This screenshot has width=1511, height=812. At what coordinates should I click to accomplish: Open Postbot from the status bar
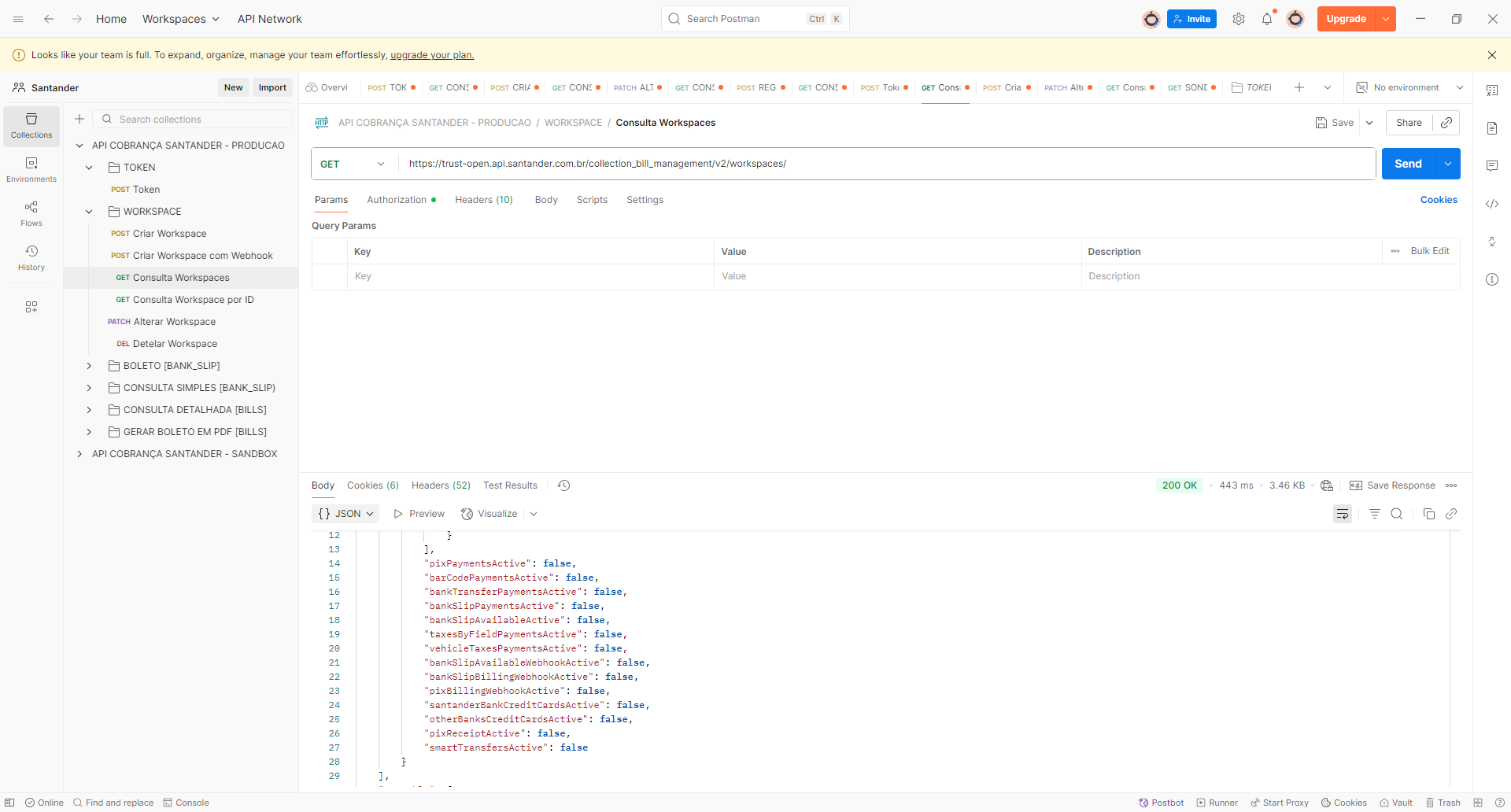click(1162, 803)
